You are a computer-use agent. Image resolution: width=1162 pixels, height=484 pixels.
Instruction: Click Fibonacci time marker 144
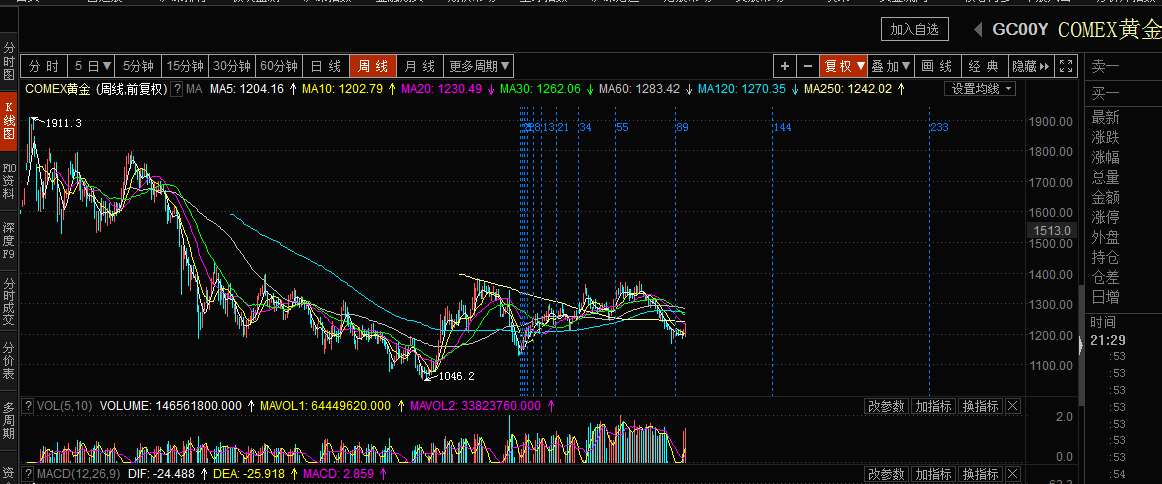783,127
